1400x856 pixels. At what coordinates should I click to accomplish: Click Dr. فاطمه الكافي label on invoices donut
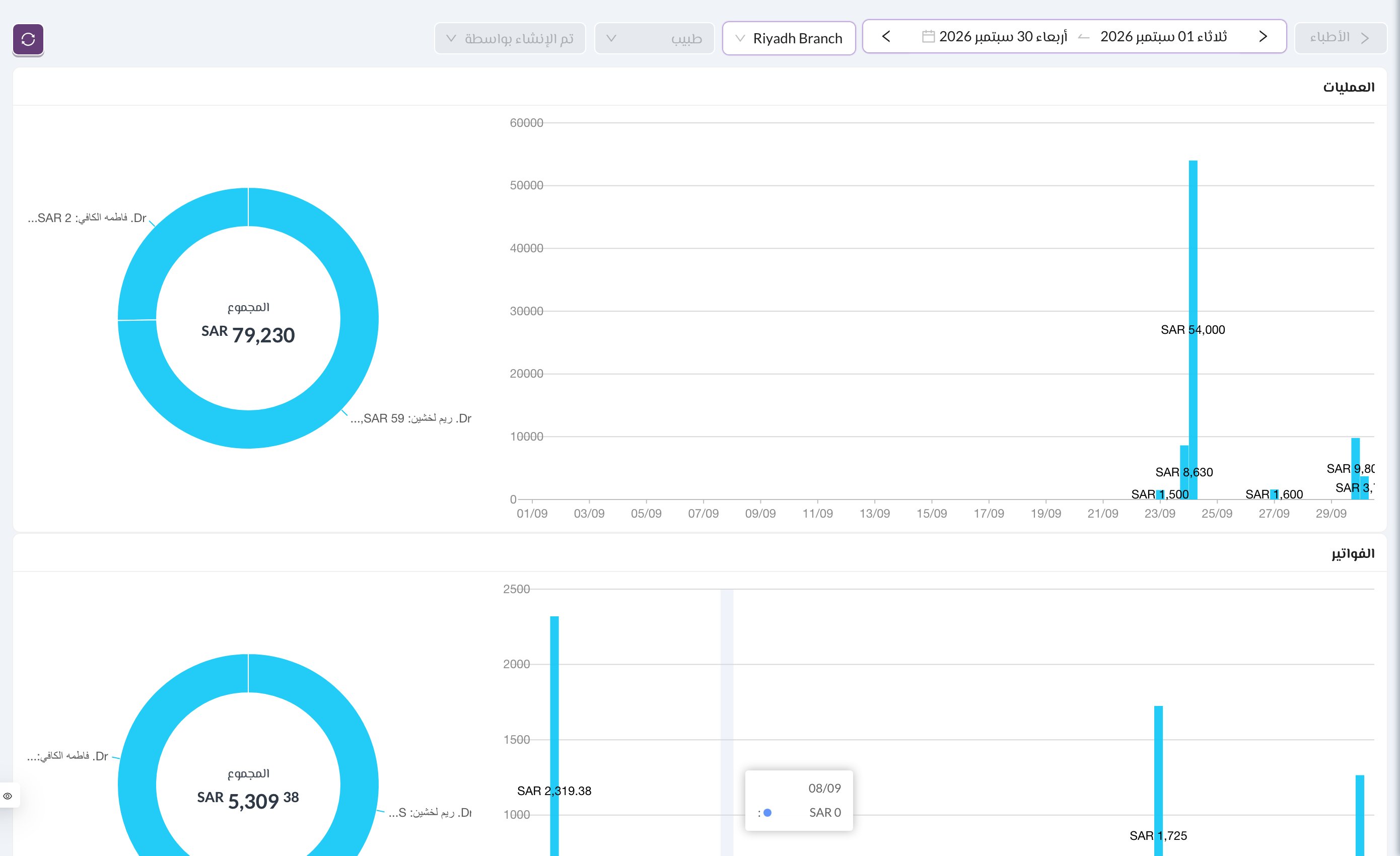67,756
